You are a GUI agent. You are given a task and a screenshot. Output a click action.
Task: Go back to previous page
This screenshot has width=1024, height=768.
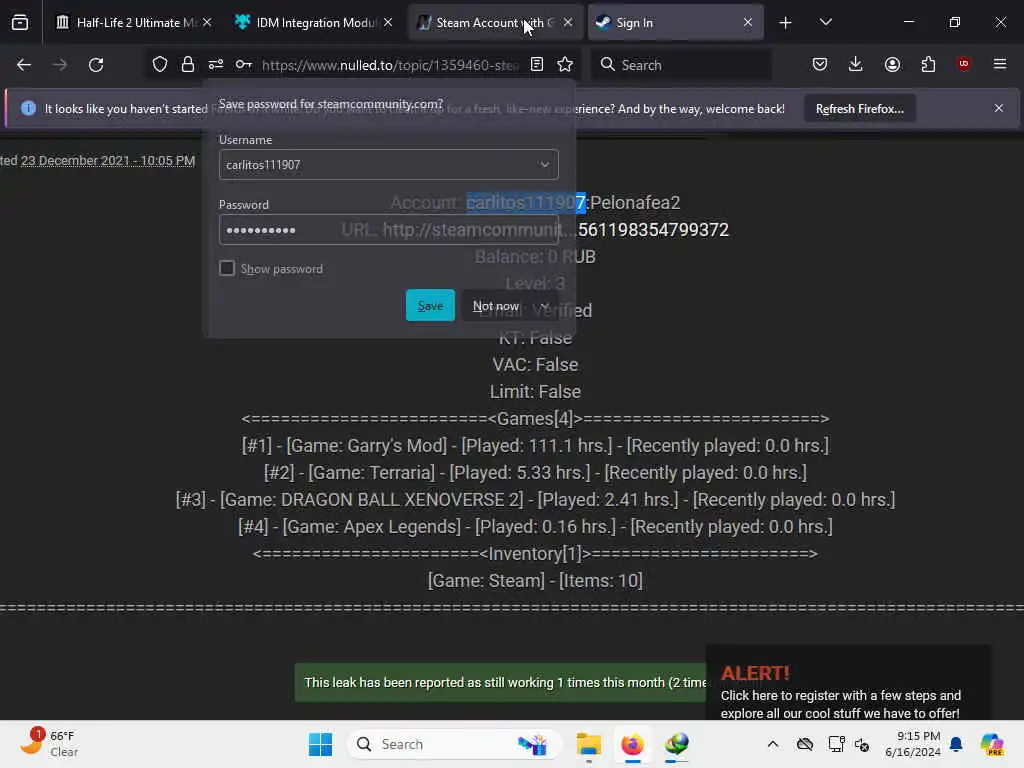pyautogui.click(x=24, y=65)
